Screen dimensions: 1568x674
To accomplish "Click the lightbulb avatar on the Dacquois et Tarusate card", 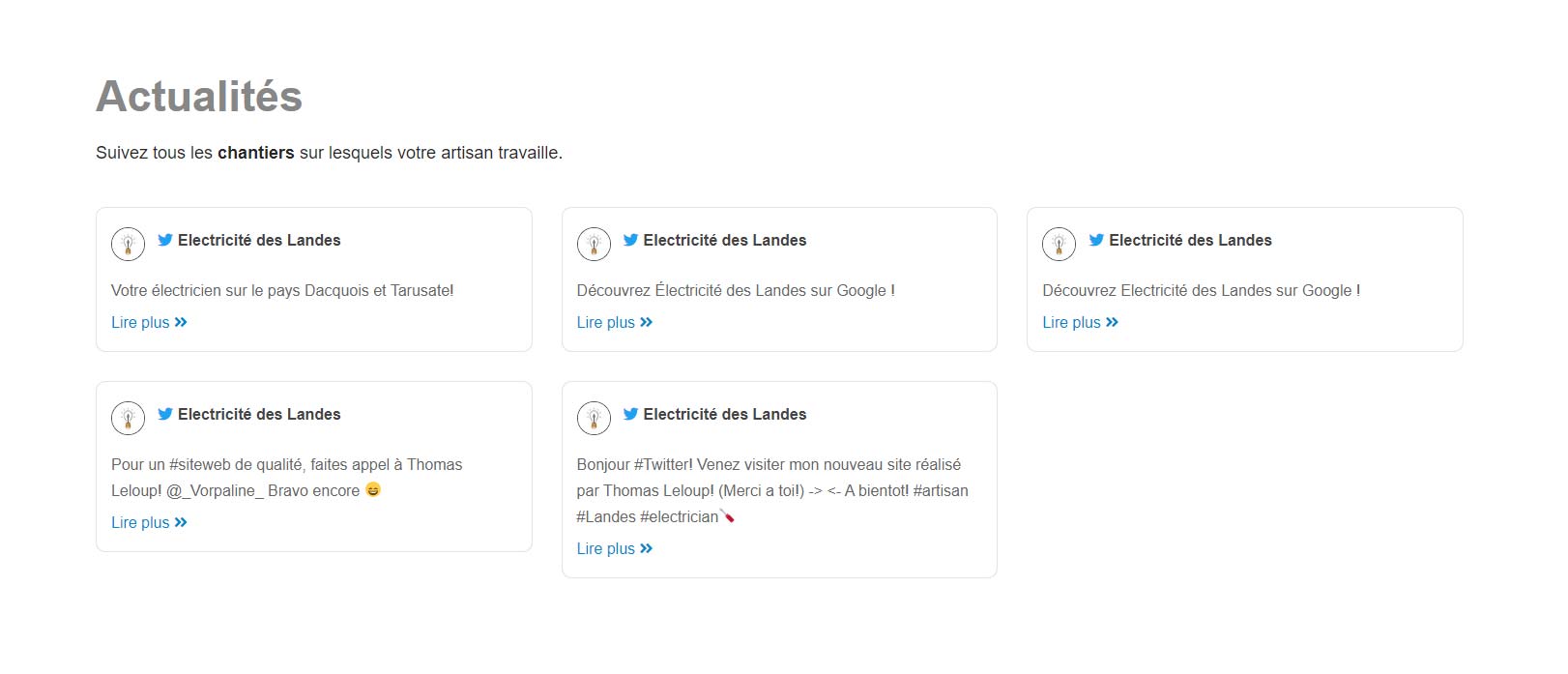I will pos(128,244).
